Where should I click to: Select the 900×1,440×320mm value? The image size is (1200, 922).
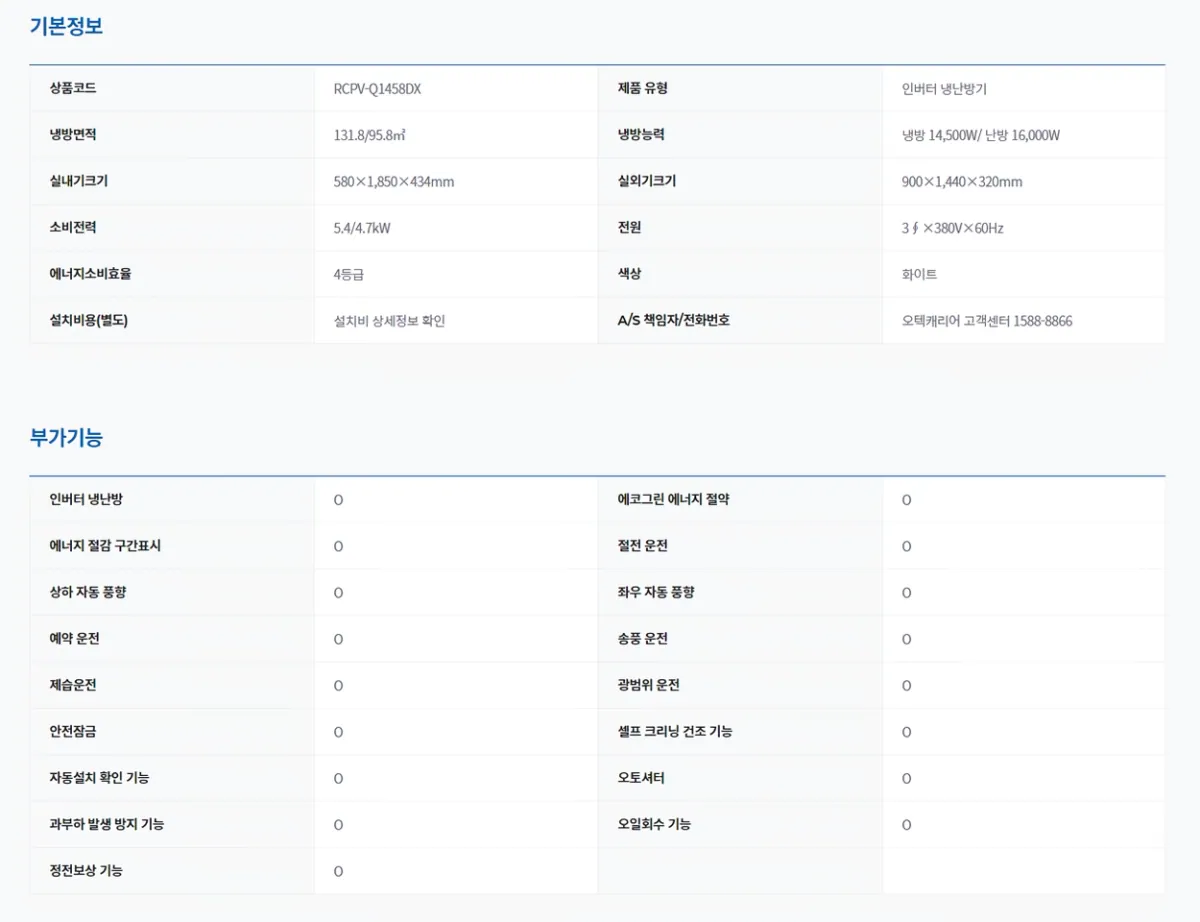tap(962, 181)
